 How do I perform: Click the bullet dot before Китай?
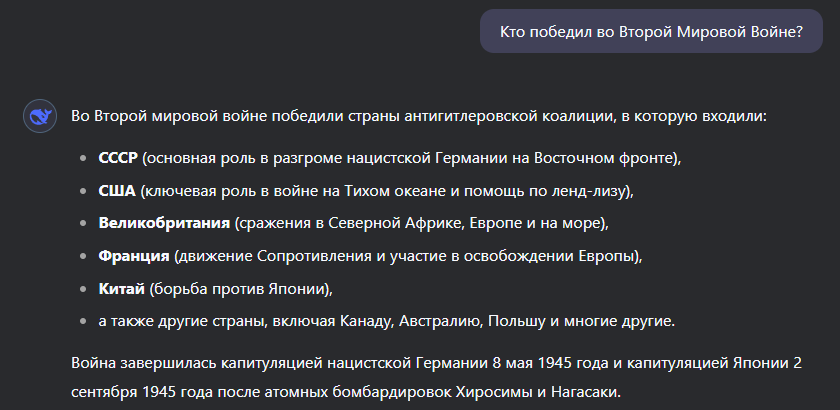tap(82, 288)
